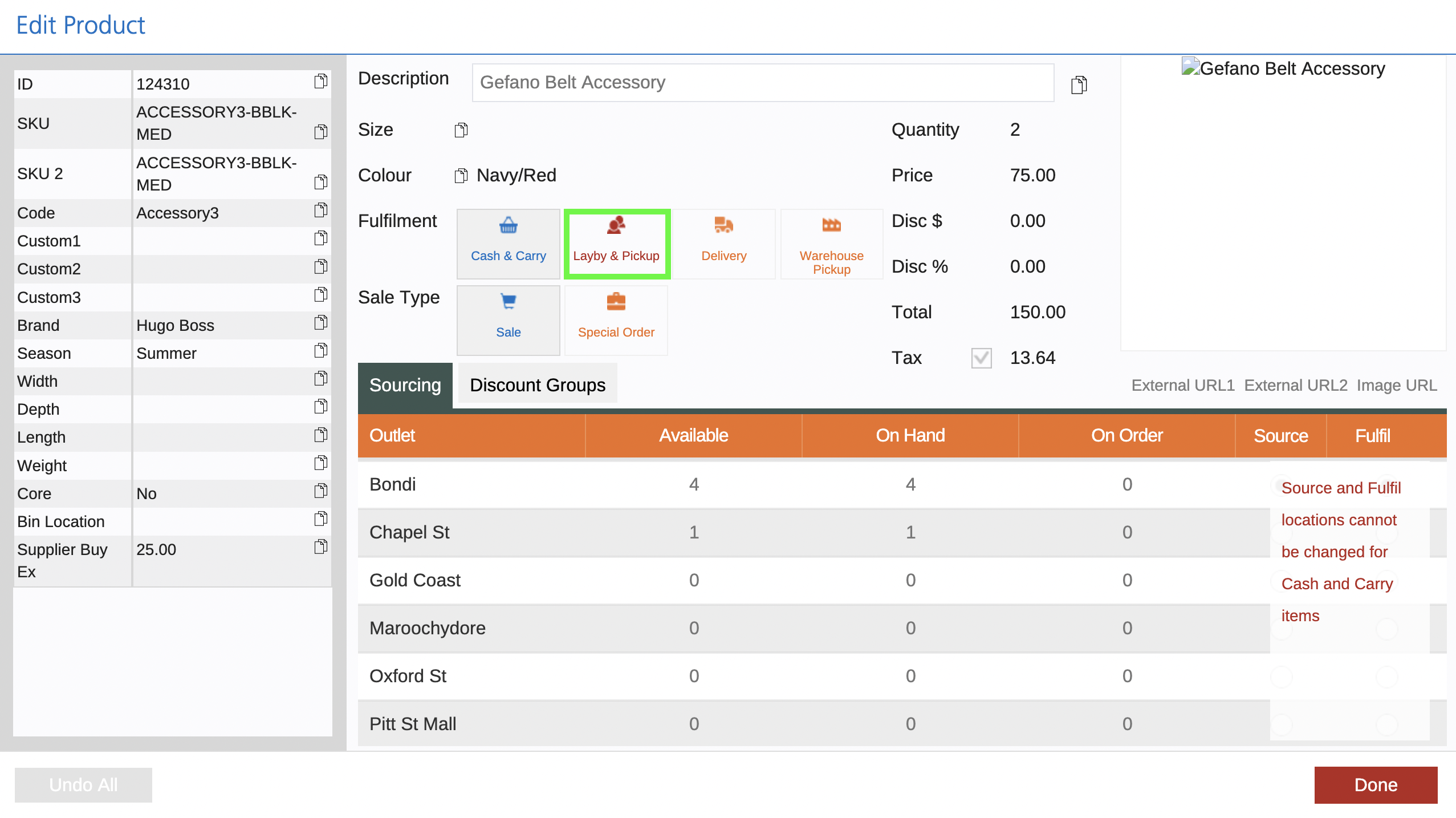This screenshot has height=818, width=1456.
Task: Click the Tax amount 13.64
Action: pyautogui.click(x=1032, y=358)
